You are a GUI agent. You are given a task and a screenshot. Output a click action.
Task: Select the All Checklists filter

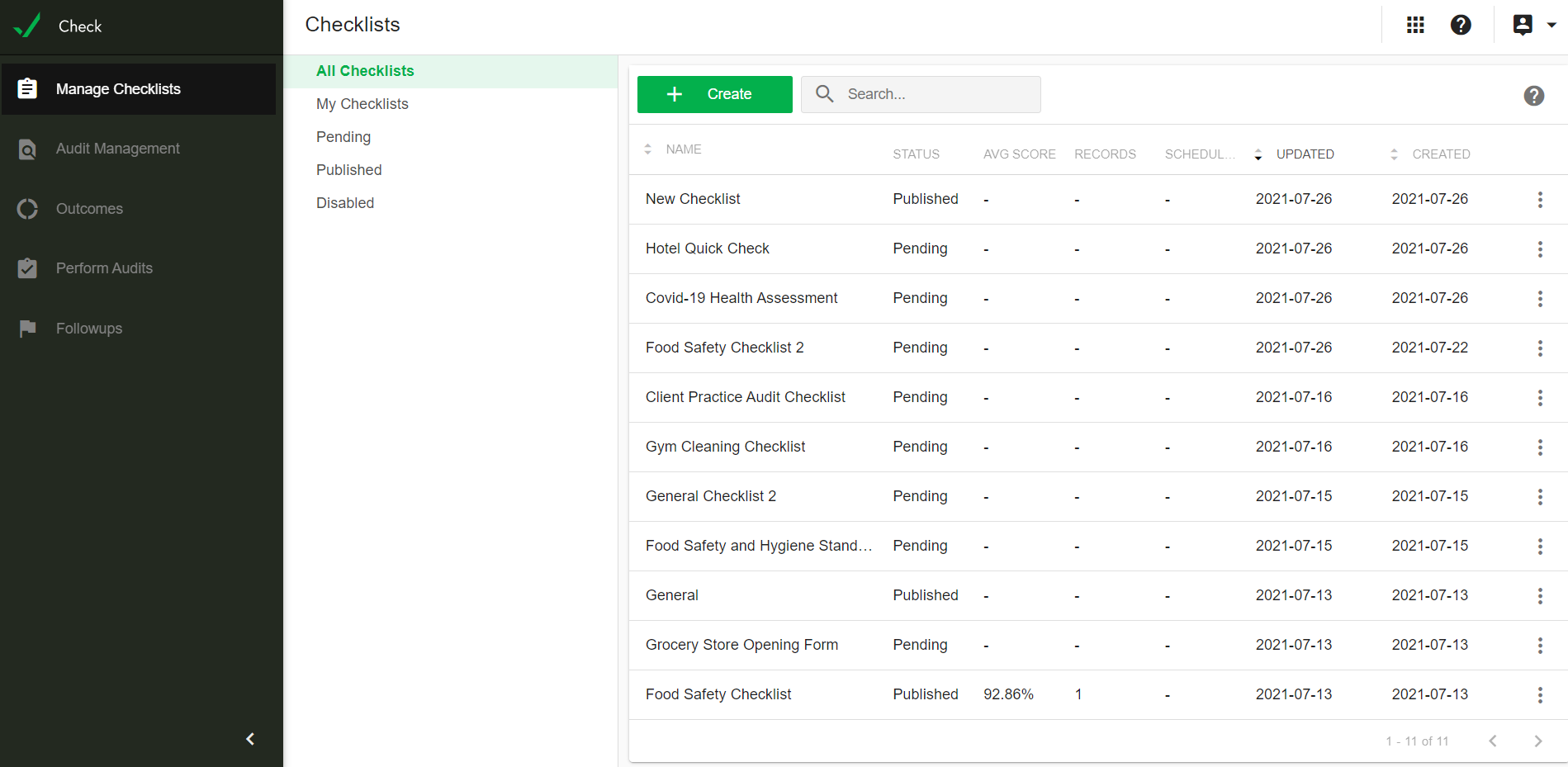(451, 71)
